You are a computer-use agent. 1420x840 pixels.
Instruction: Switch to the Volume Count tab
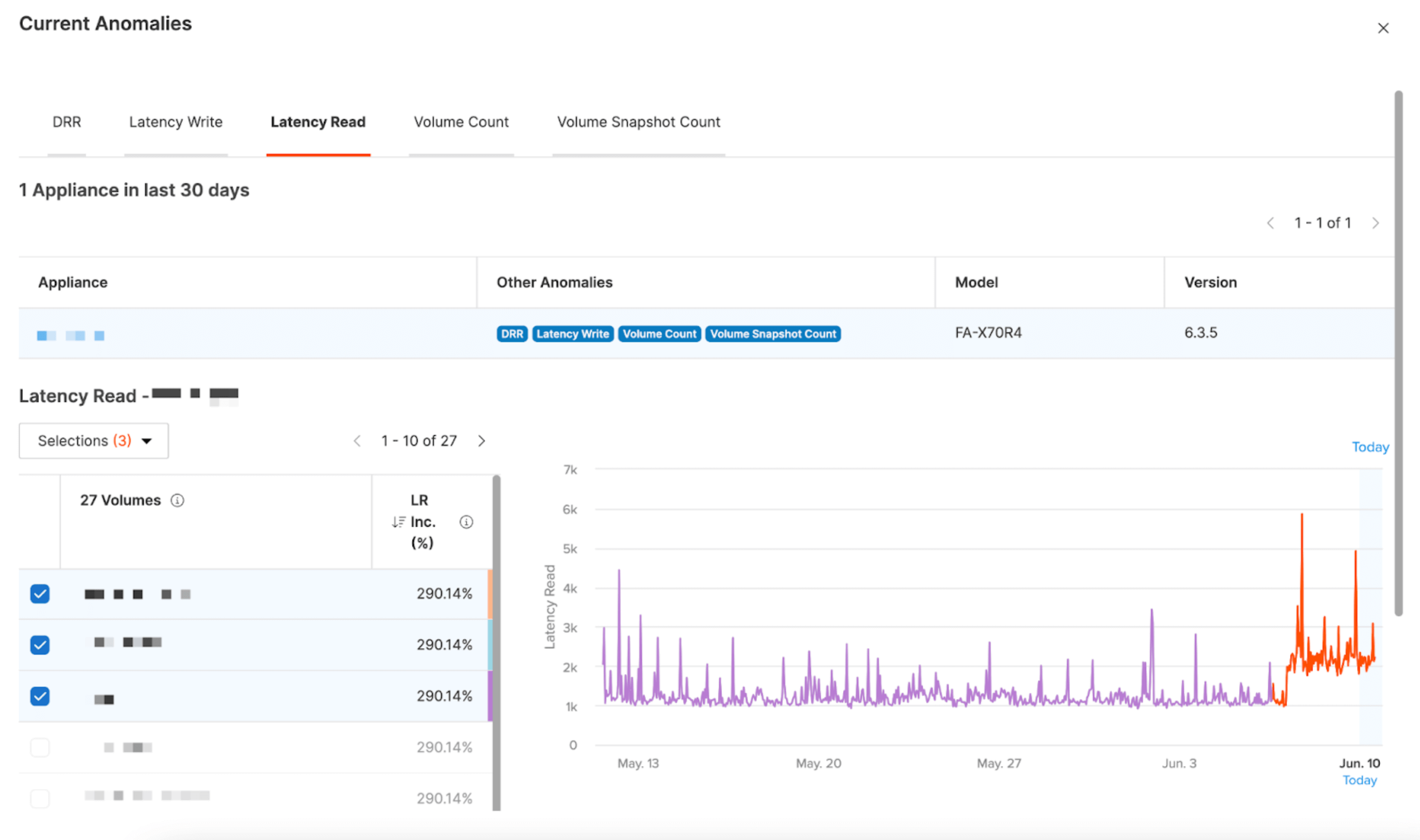tap(462, 122)
